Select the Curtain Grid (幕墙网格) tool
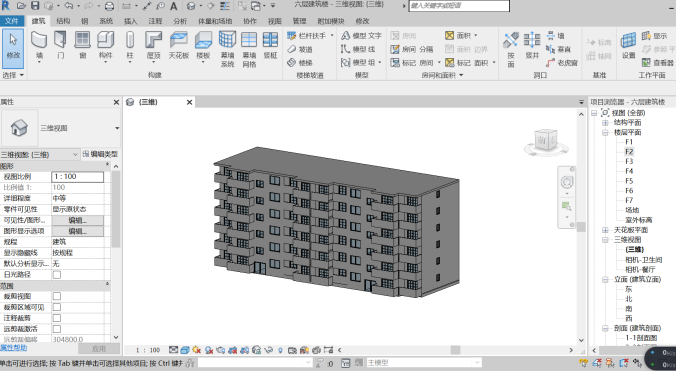 point(249,49)
